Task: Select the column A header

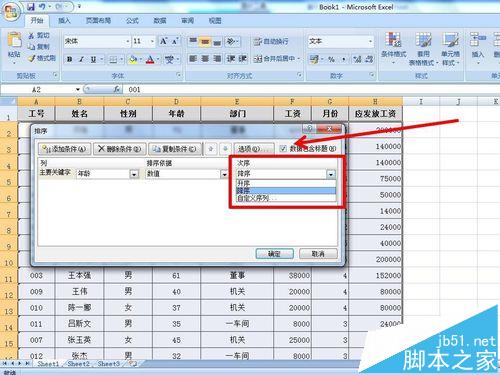Action: [x=36, y=101]
